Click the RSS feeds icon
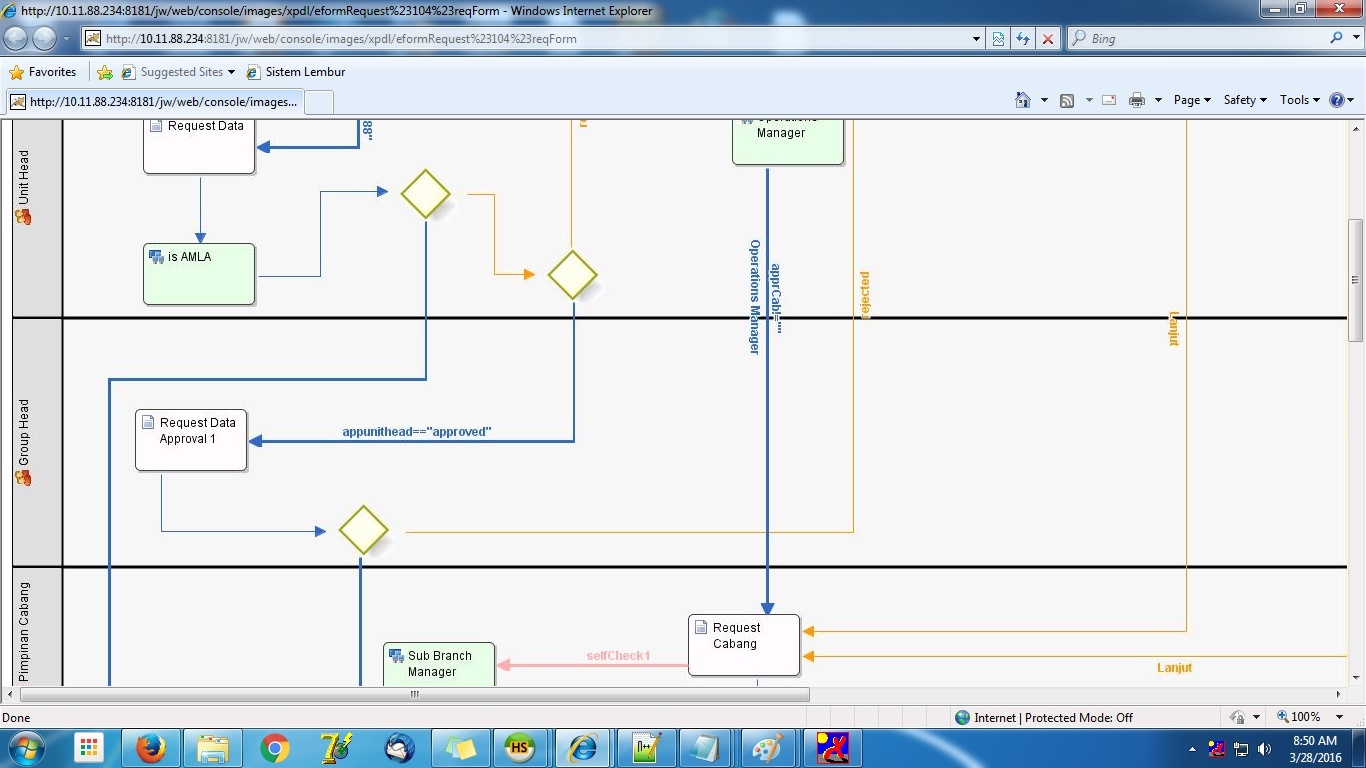1366x768 pixels. pyautogui.click(x=1067, y=100)
